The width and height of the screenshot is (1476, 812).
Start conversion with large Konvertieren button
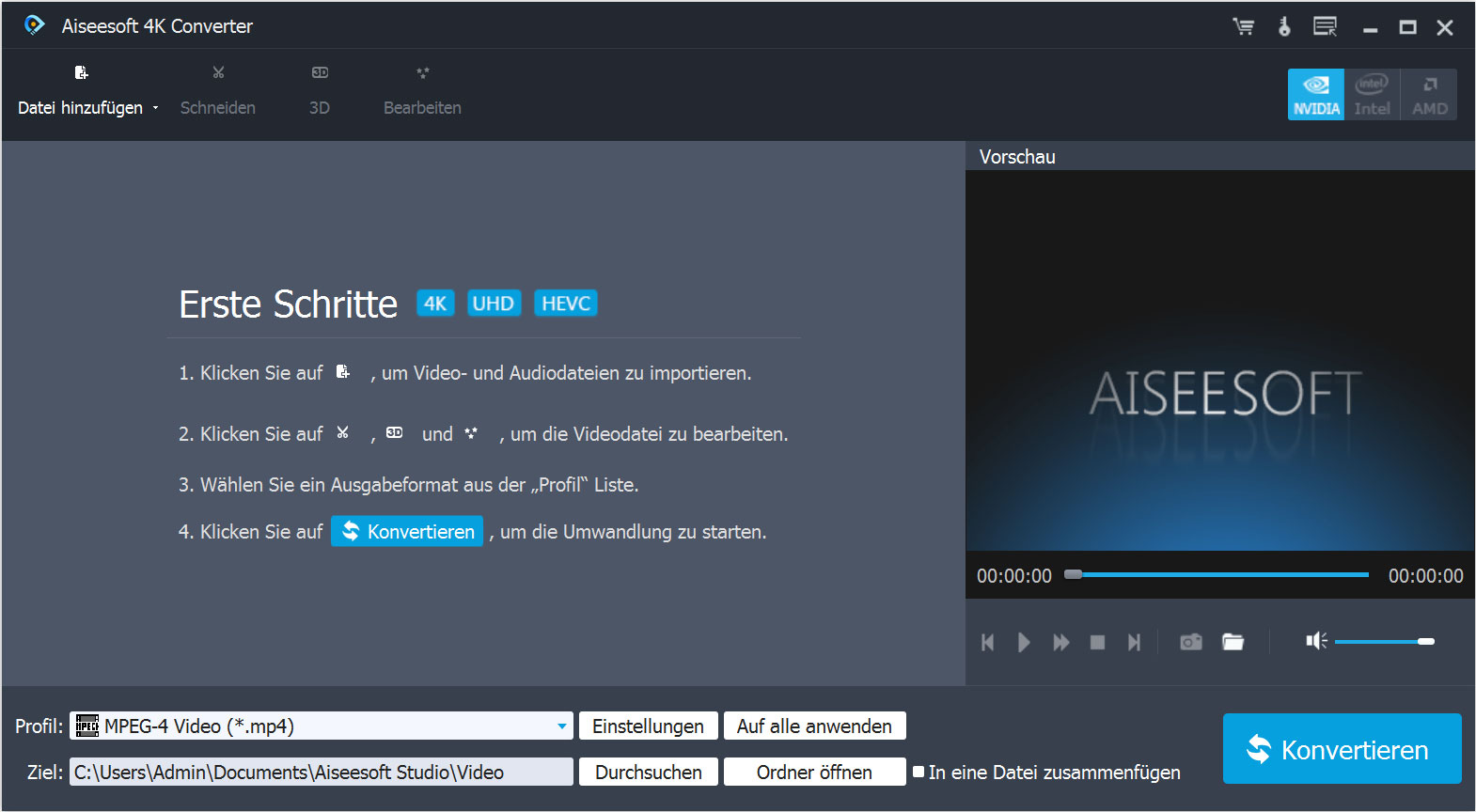1342,749
